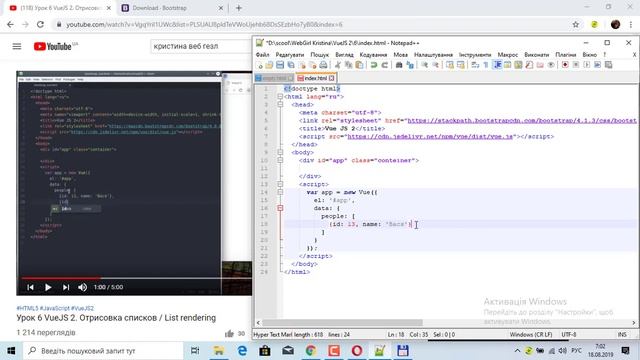Redo the edit via toolbar
This screenshot has width=640, height=360.
pyautogui.click(x=384, y=65)
